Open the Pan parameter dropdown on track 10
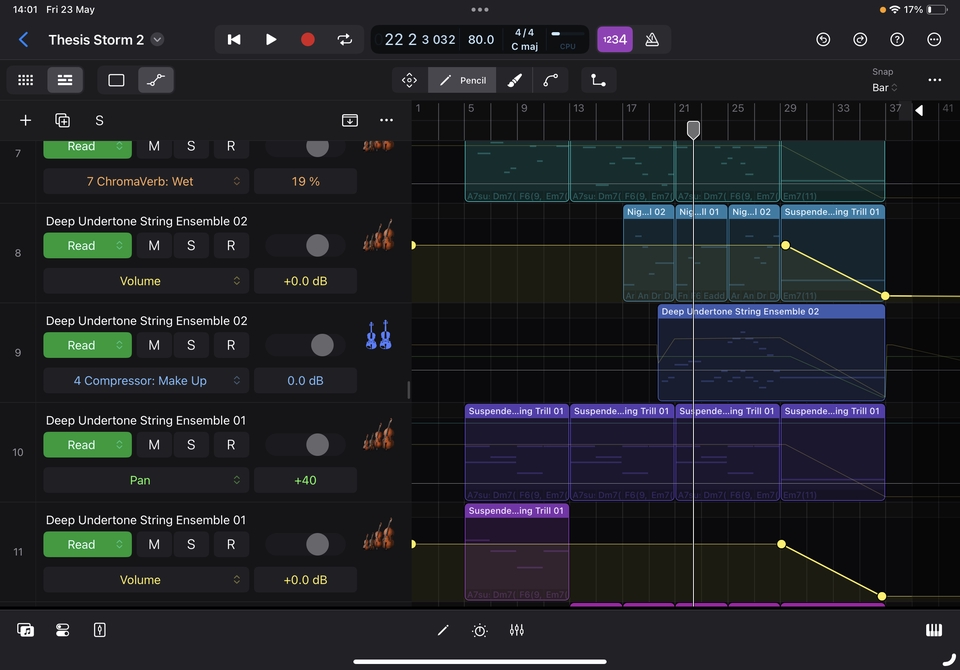This screenshot has width=960, height=670. click(x=146, y=480)
